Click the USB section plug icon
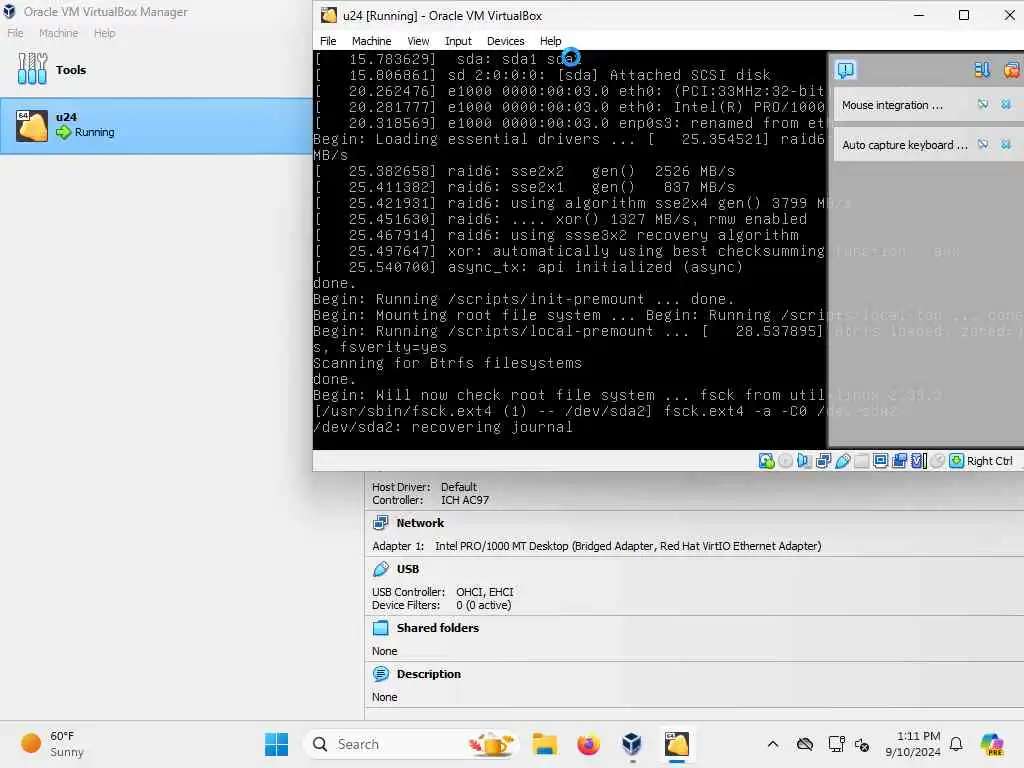The height and width of the screenshot is (768, 1024). [x=381, y=569]
